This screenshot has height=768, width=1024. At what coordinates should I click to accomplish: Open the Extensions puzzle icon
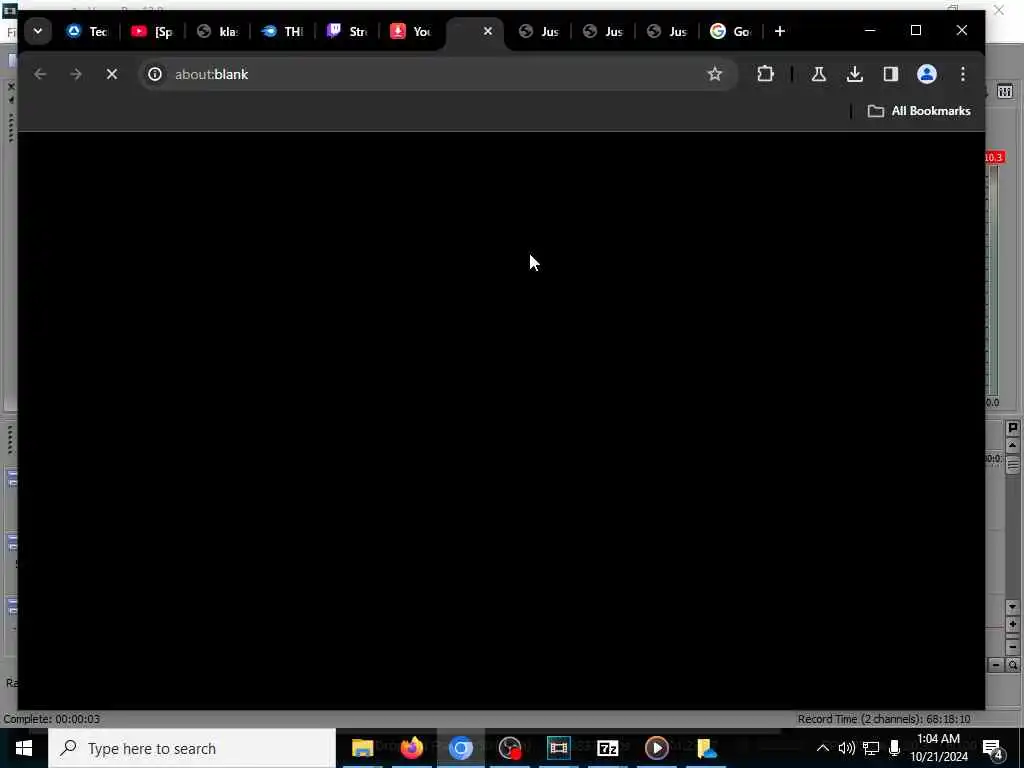point(765,74)
